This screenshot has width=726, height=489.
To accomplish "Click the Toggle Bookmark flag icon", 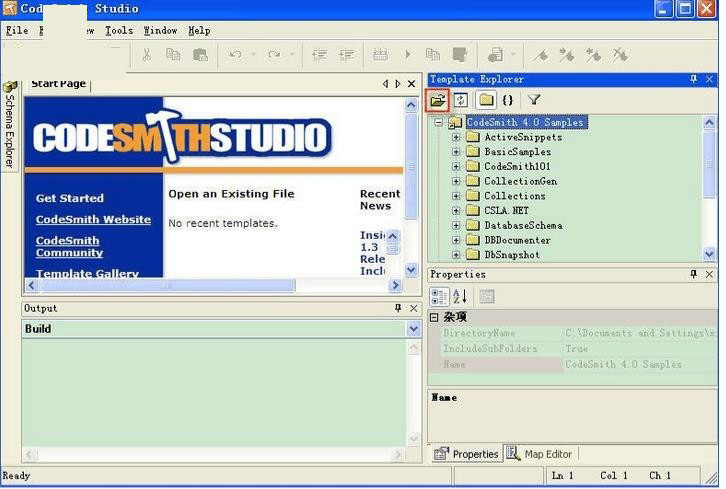I will coord(540,56).
